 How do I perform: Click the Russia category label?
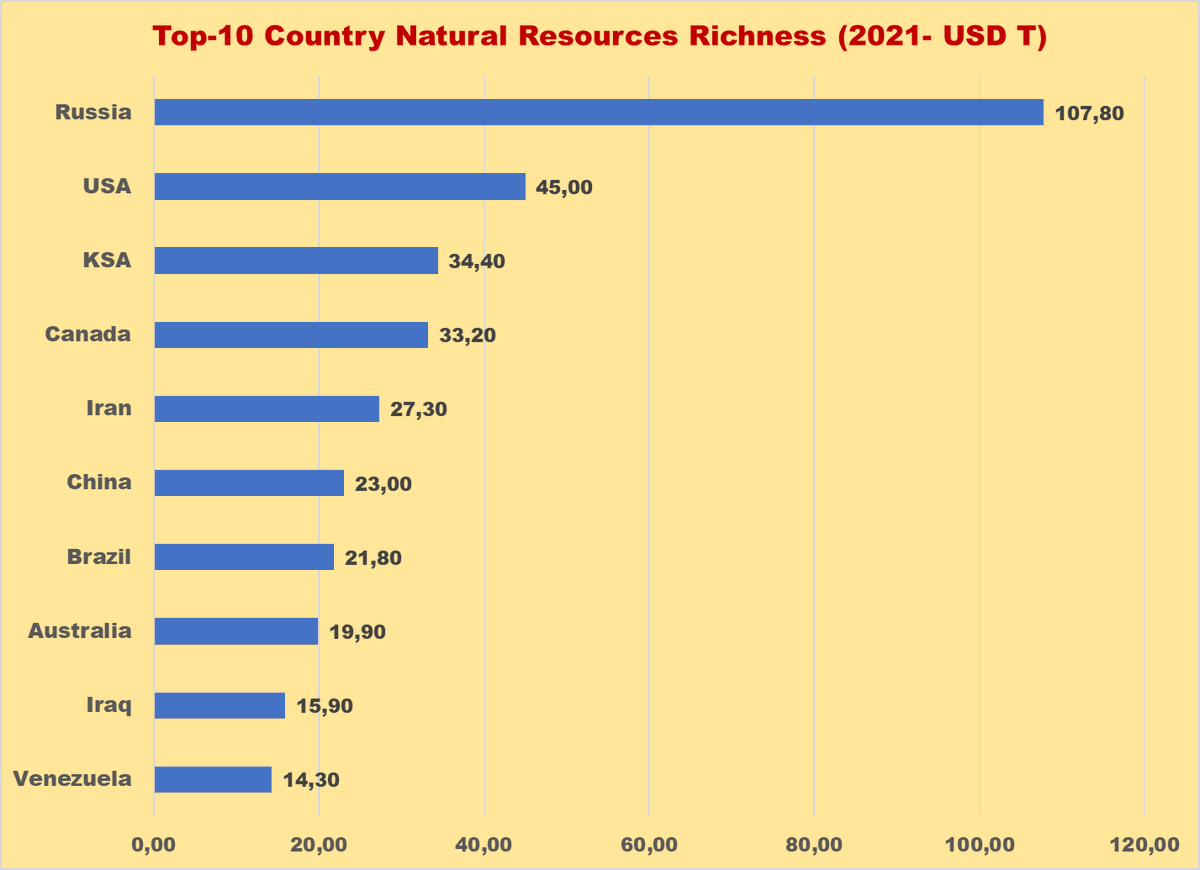[93, 112]
